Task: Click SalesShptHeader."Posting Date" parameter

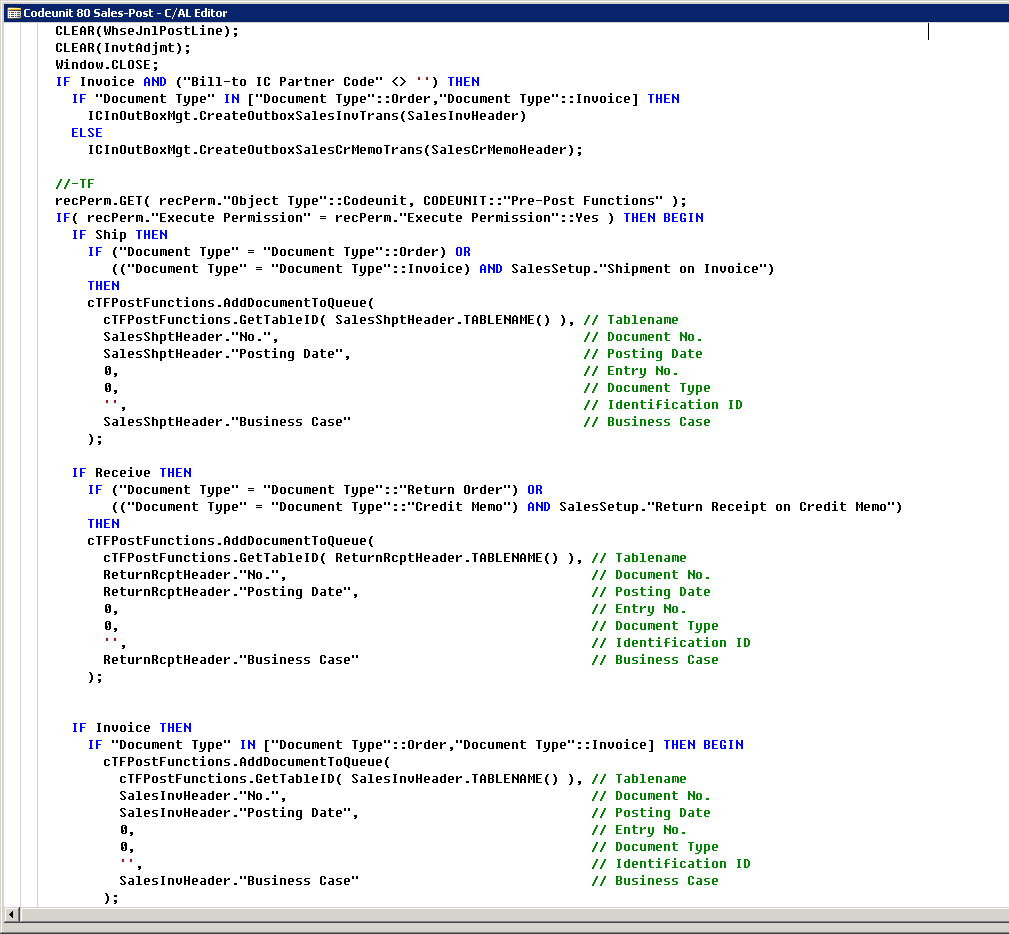Action: [x=226, y=353]
